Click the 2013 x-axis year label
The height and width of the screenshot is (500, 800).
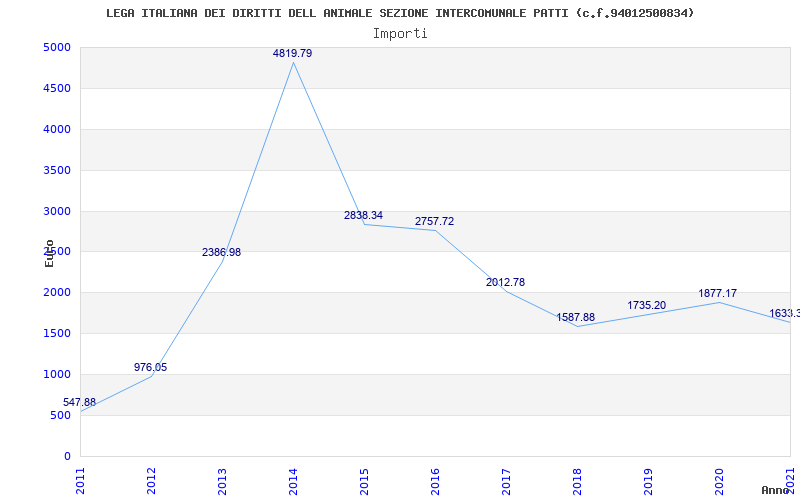click(222, 482)
